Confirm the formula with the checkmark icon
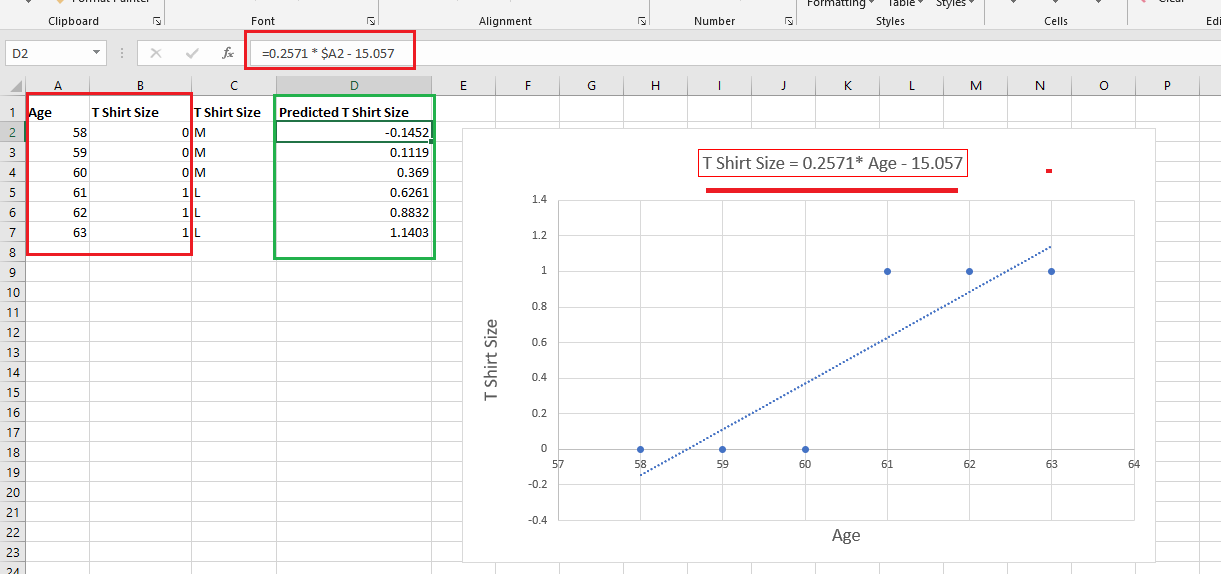This screenshot has height=574, width=1221. (192, 53)
